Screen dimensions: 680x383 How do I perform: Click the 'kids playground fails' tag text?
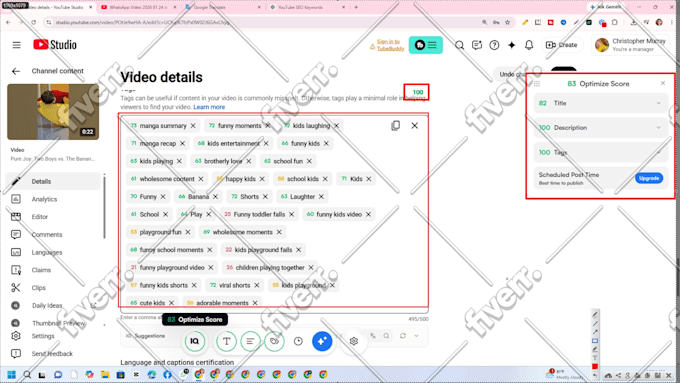[x=263, y=250]
